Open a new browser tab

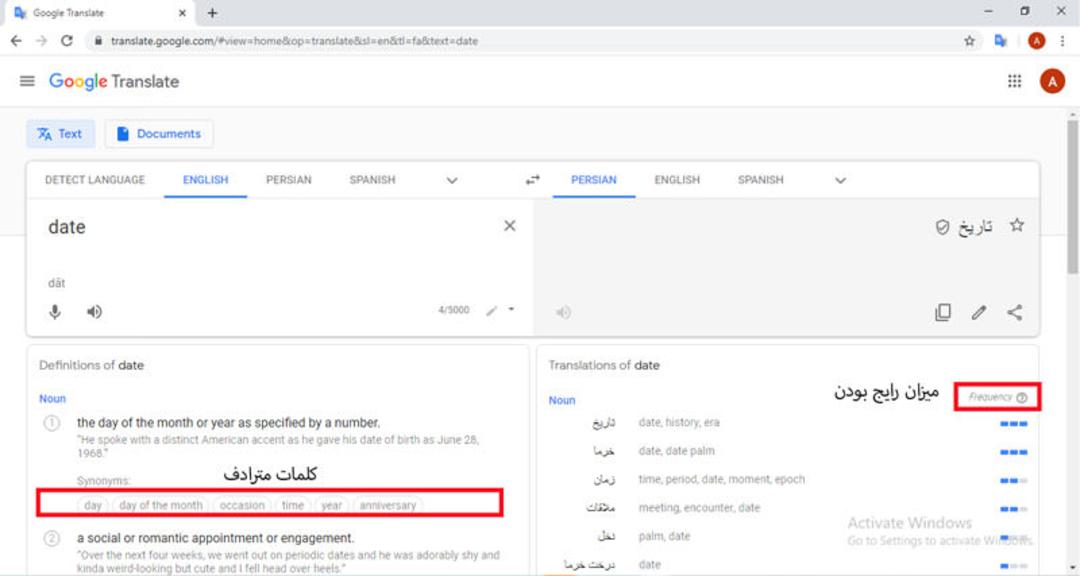coord(212,12)
